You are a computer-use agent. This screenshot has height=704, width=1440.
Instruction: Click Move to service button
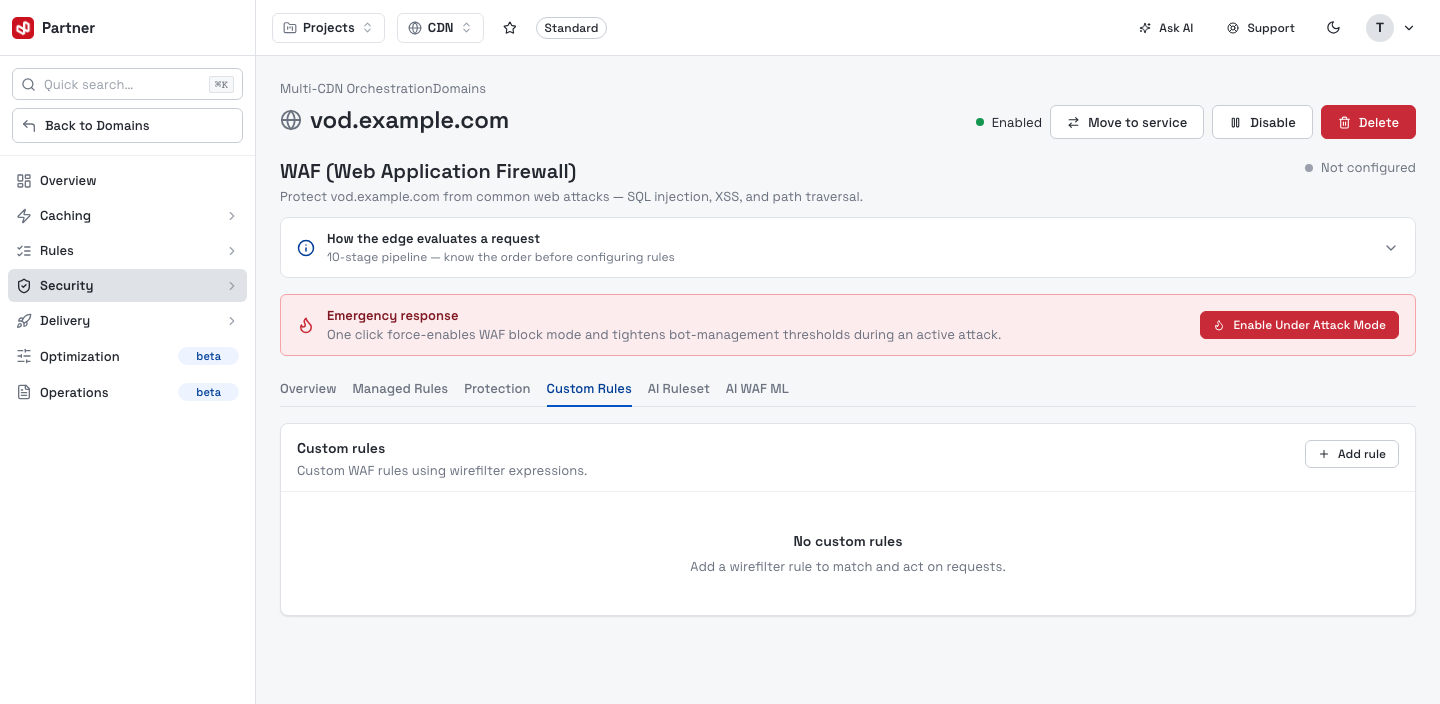click(1127, 122)
